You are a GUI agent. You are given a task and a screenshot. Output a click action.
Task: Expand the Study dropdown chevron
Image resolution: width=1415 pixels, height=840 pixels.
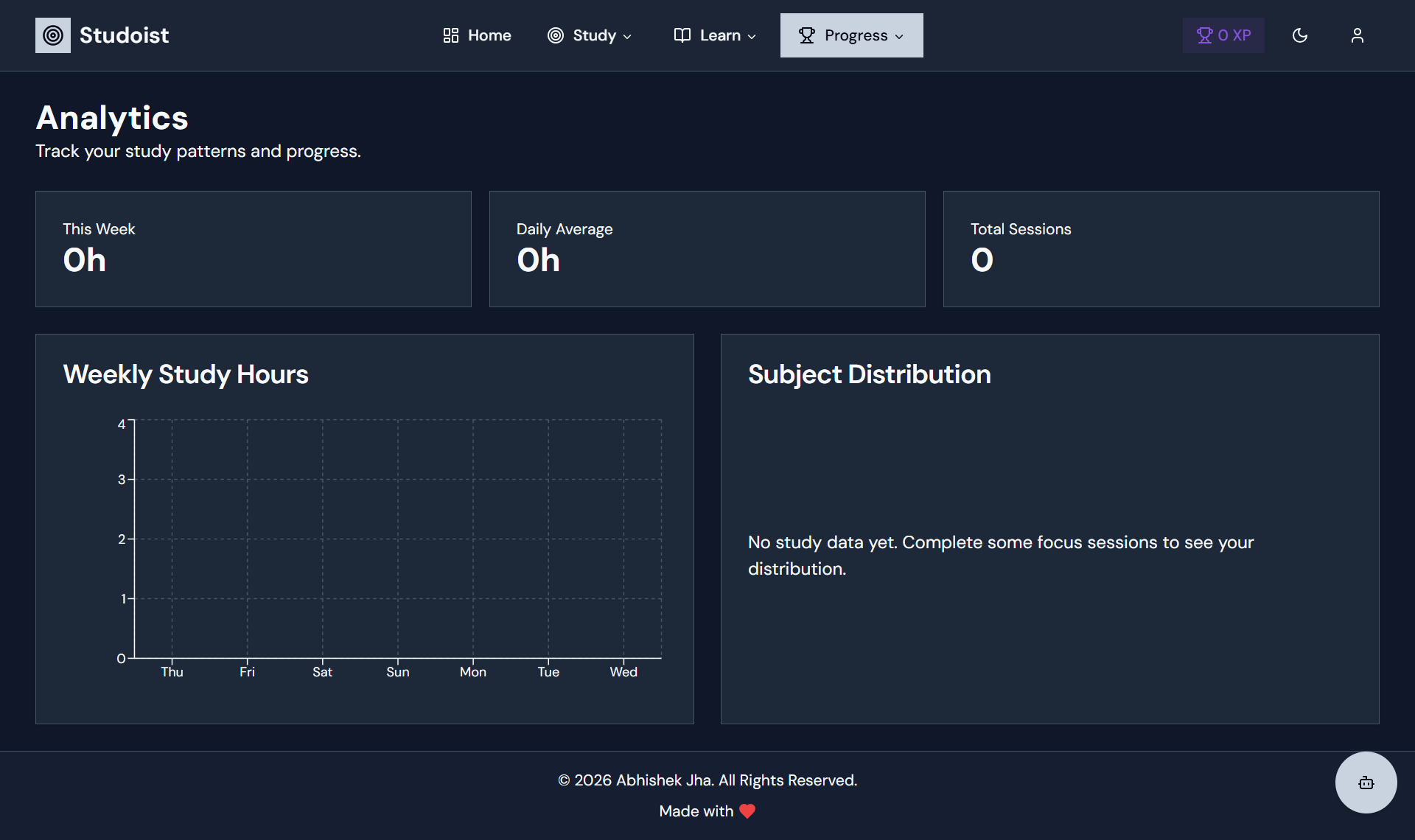627,36
